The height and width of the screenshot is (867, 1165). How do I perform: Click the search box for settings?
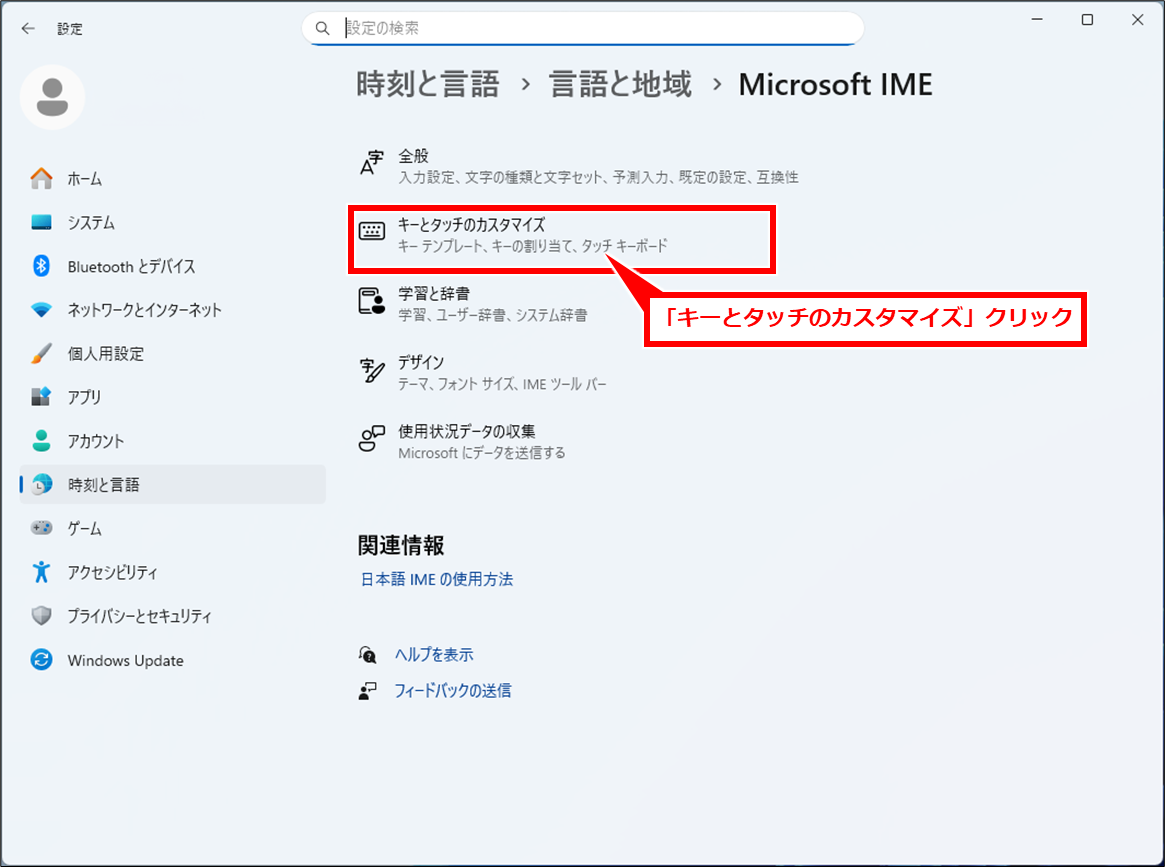(582, 28)
